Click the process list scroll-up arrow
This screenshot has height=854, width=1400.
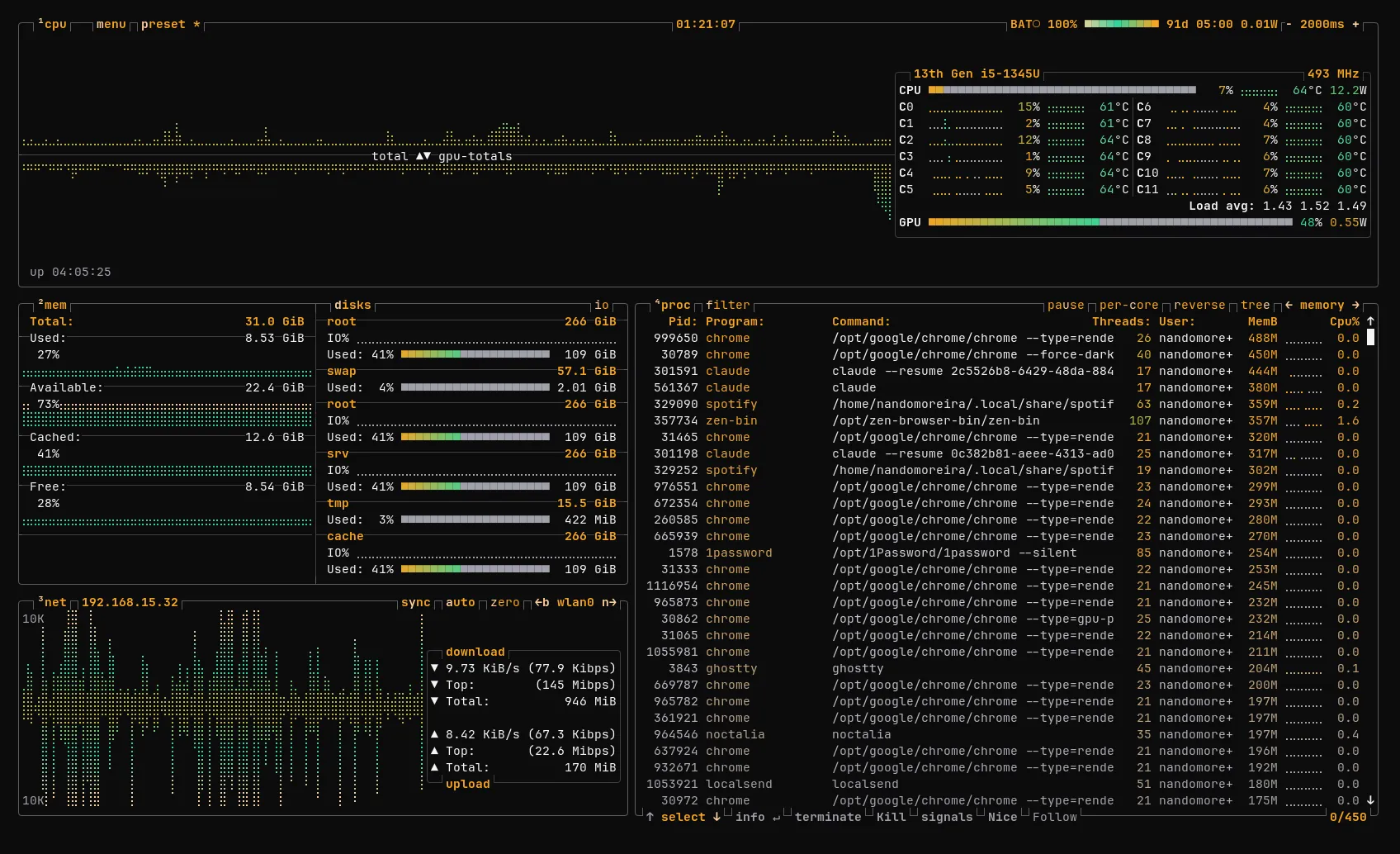point(1370,321)
